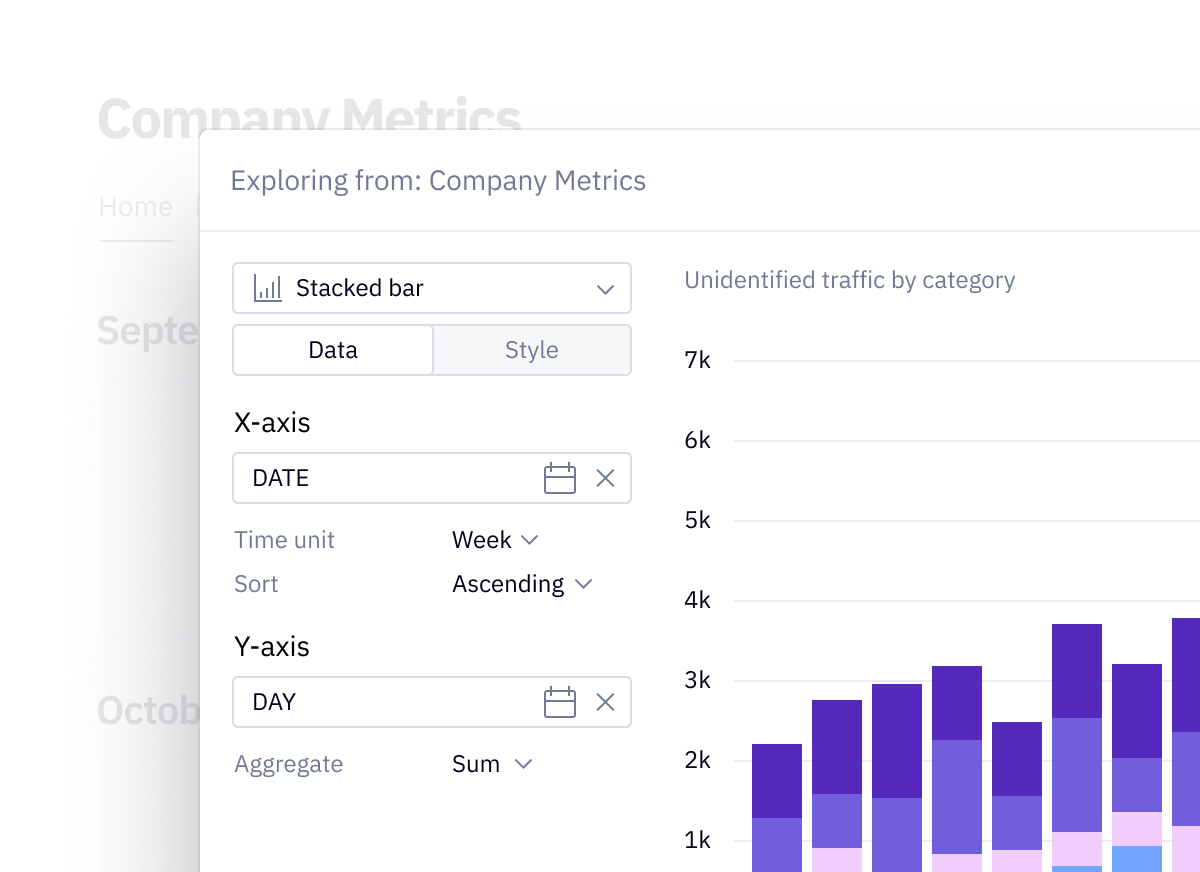This screenshot has width=1200, height=872.
Task: Click the chevron on the chart type selector
Action: [605, 288]
